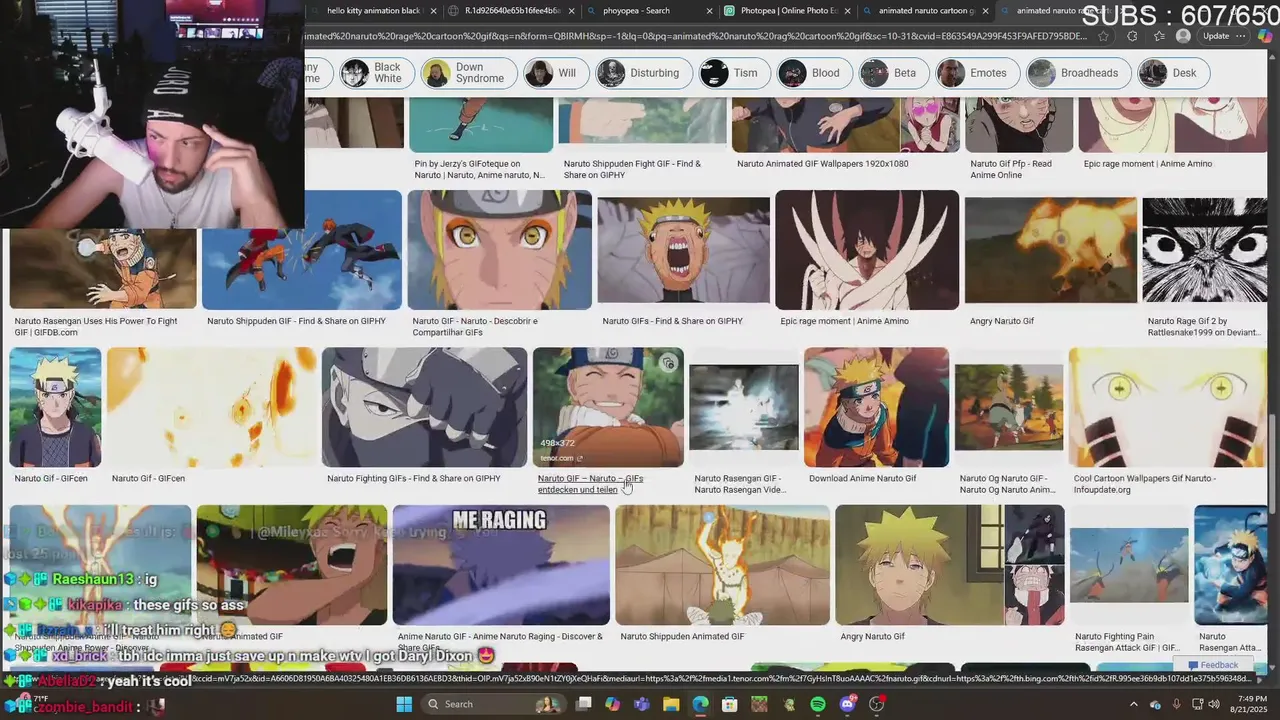Open 'Naruto Animated GIF Wallpapers 1920x1080' link
1280x720 pixels.
(x=822, y=164)
